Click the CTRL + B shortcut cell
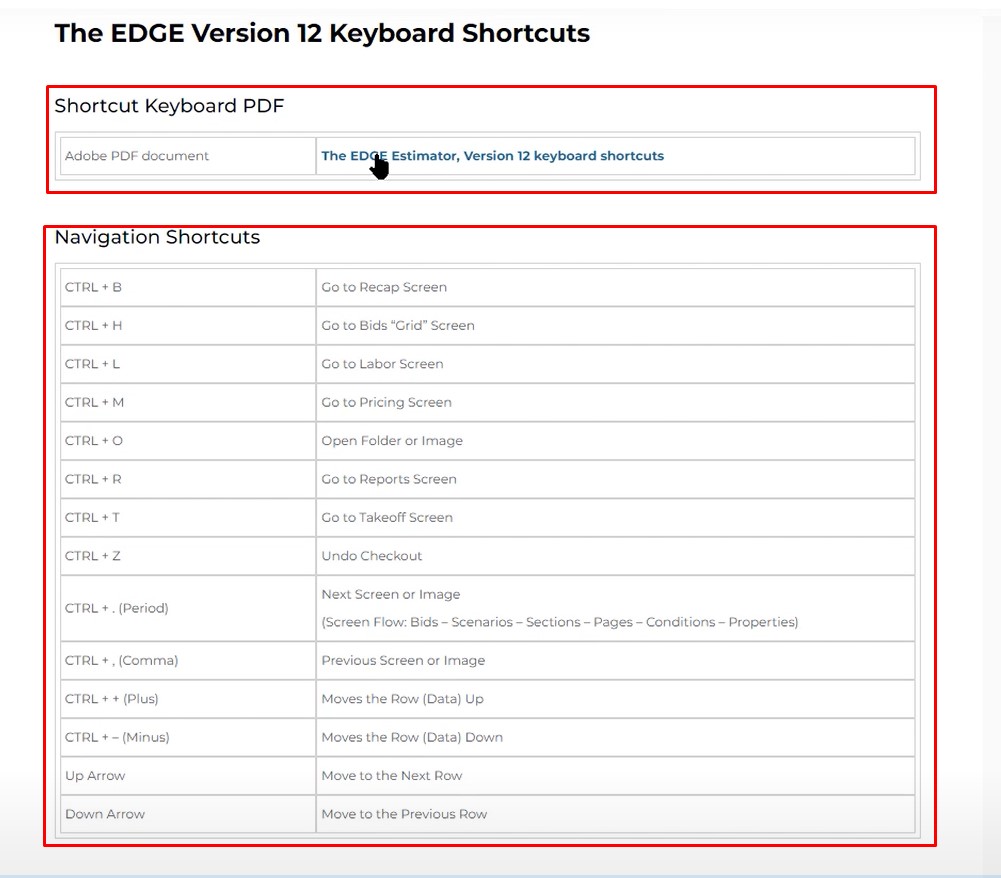The image size is (1001, 878). click(93, 287)
